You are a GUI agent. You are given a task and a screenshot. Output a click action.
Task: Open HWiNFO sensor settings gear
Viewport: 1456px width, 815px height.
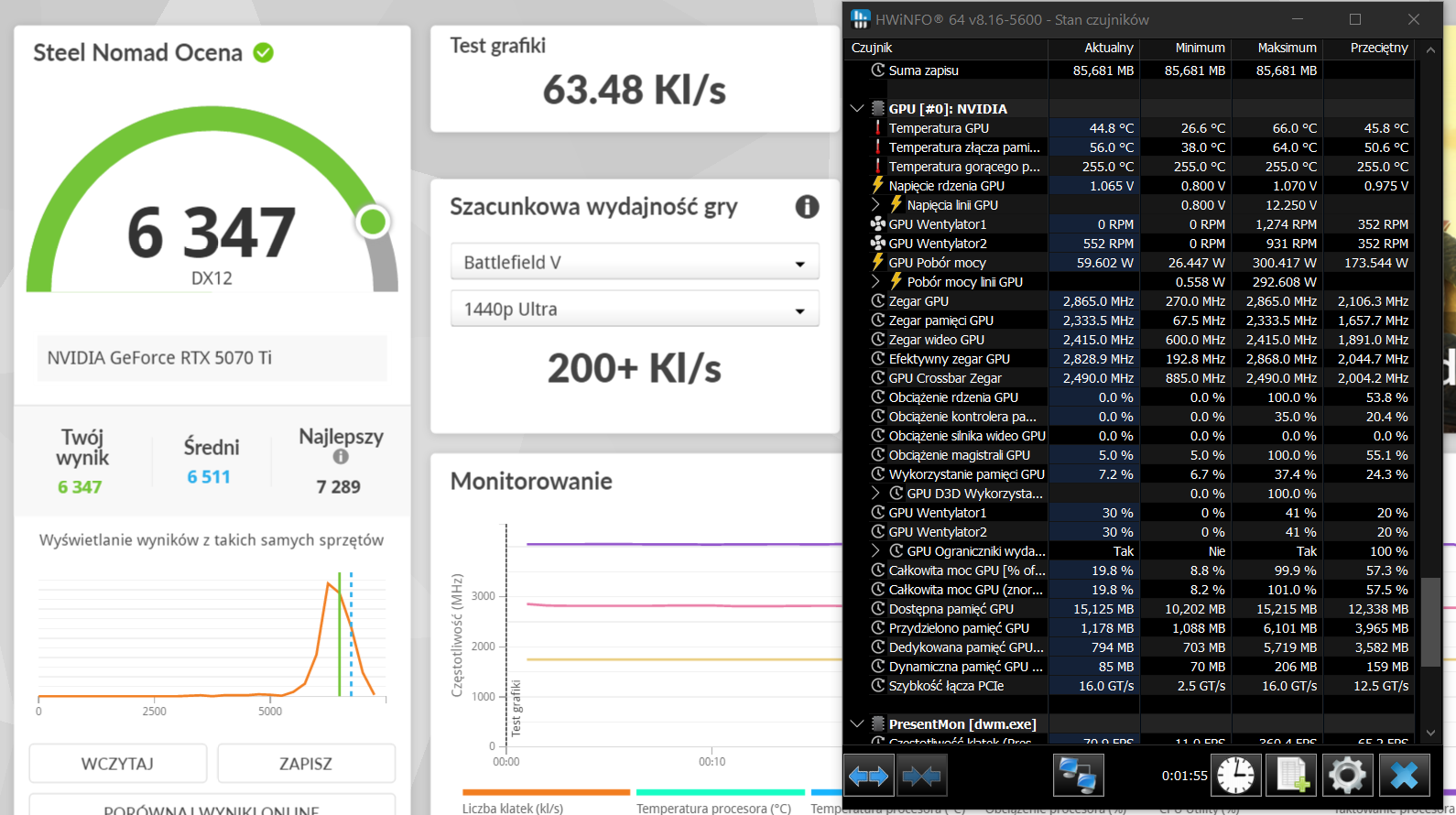coord(1347,776)
